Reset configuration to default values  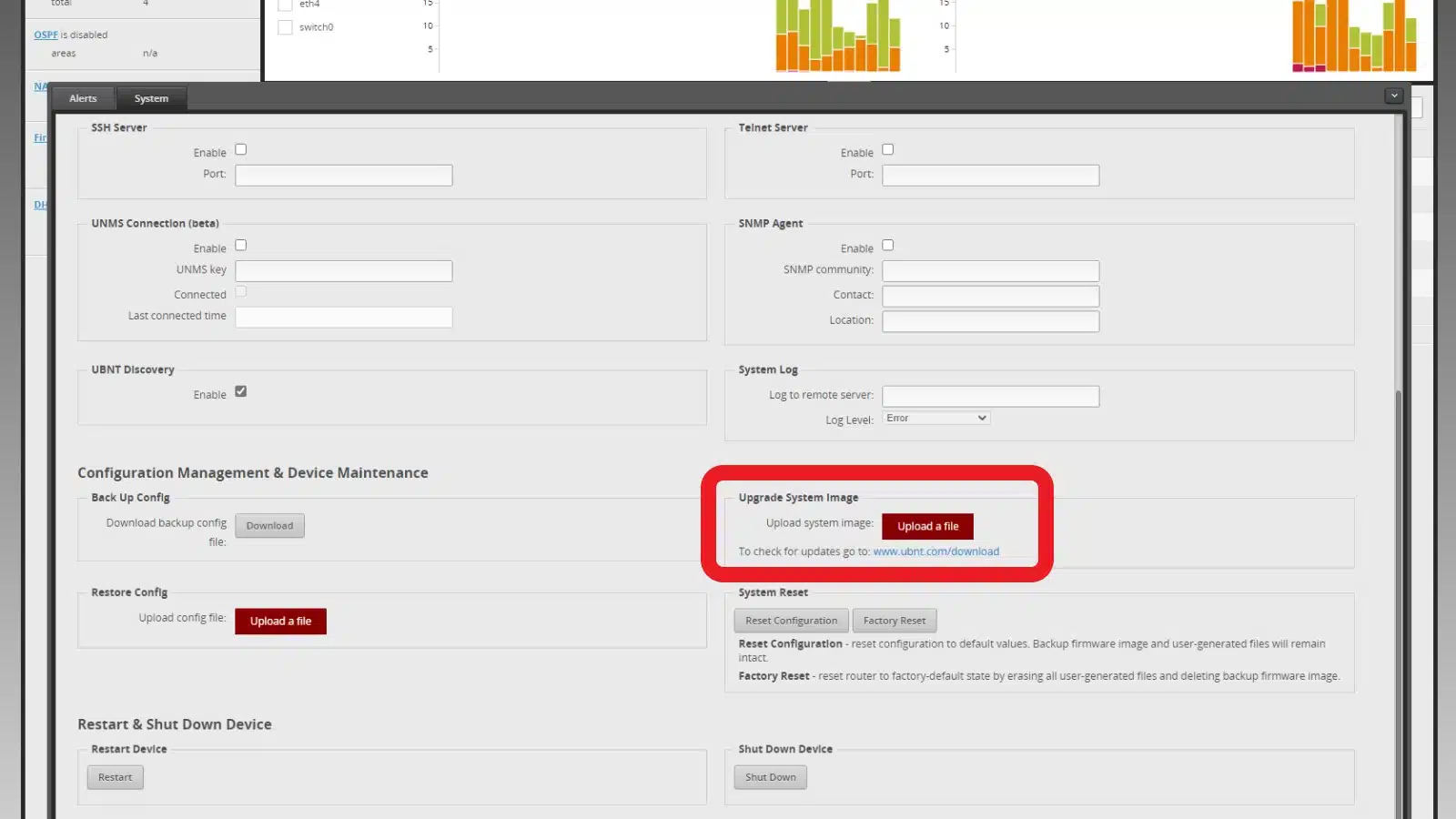[x=790, y=620]
